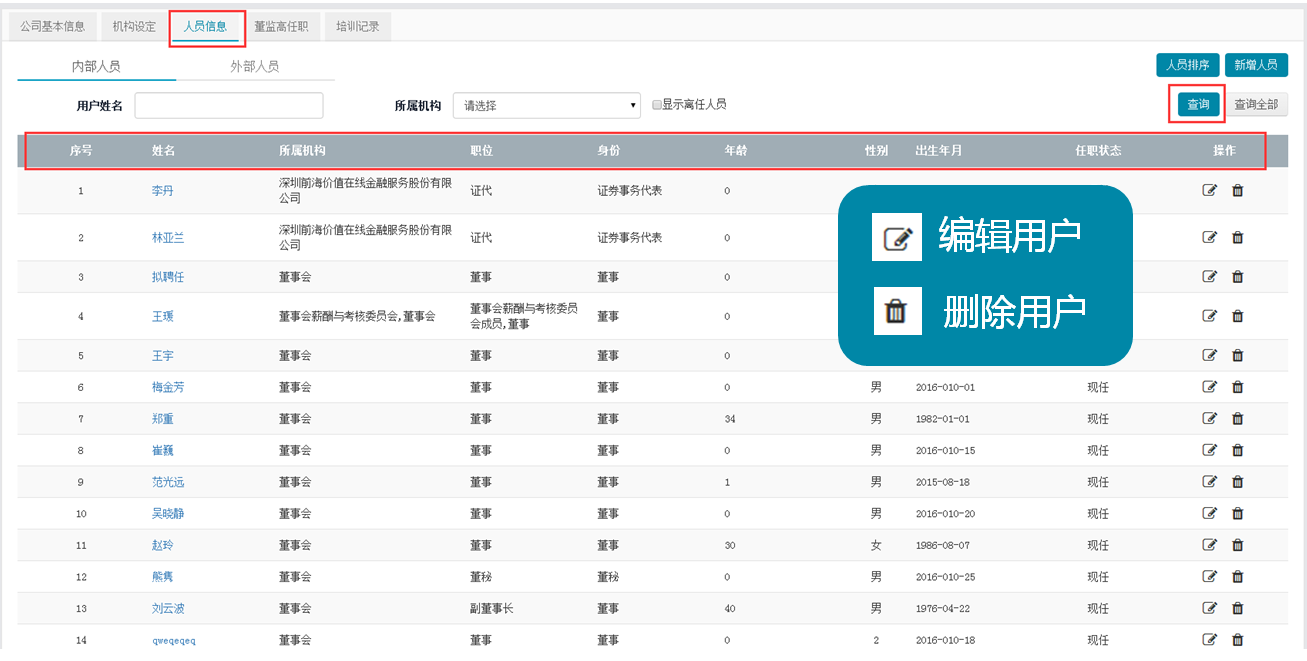Edit user 梅金芳
1307x661 pixels.
tap(1209, 387)
